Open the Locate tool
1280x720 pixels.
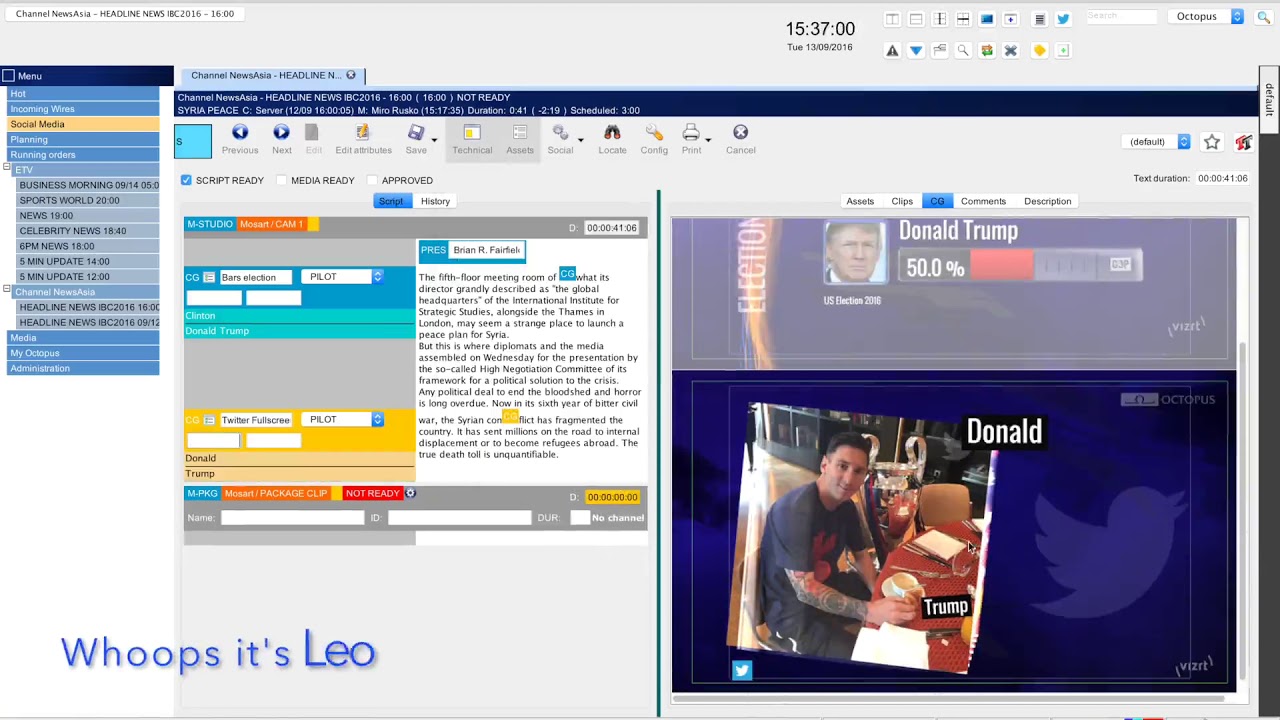coord(612,140)
